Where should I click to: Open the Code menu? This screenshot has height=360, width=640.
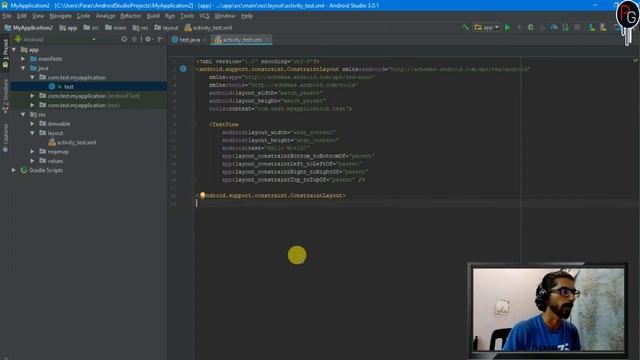click(x=83, y=16)
